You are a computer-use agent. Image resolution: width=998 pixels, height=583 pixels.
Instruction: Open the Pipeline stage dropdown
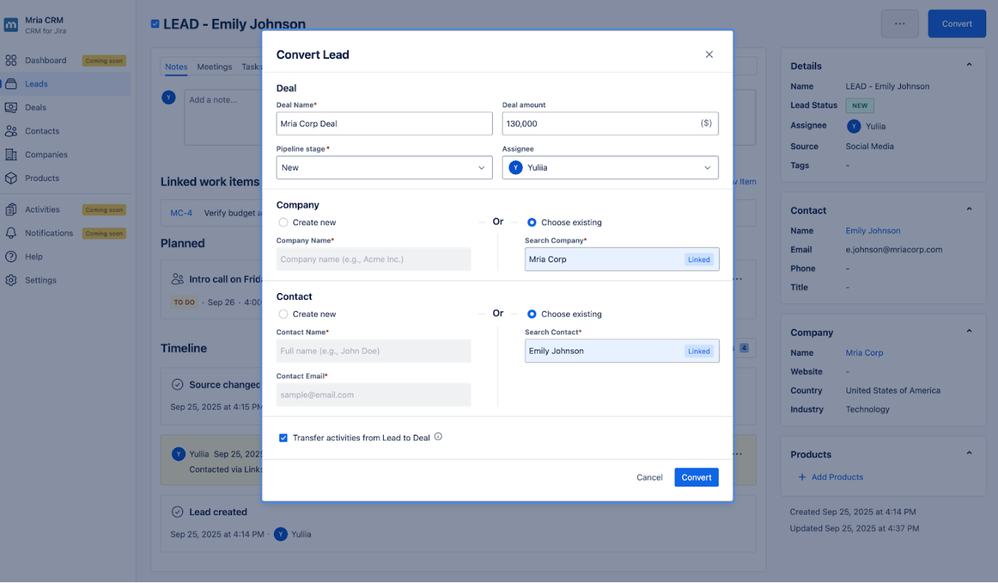pyautogui.click(x=384, y=167)
